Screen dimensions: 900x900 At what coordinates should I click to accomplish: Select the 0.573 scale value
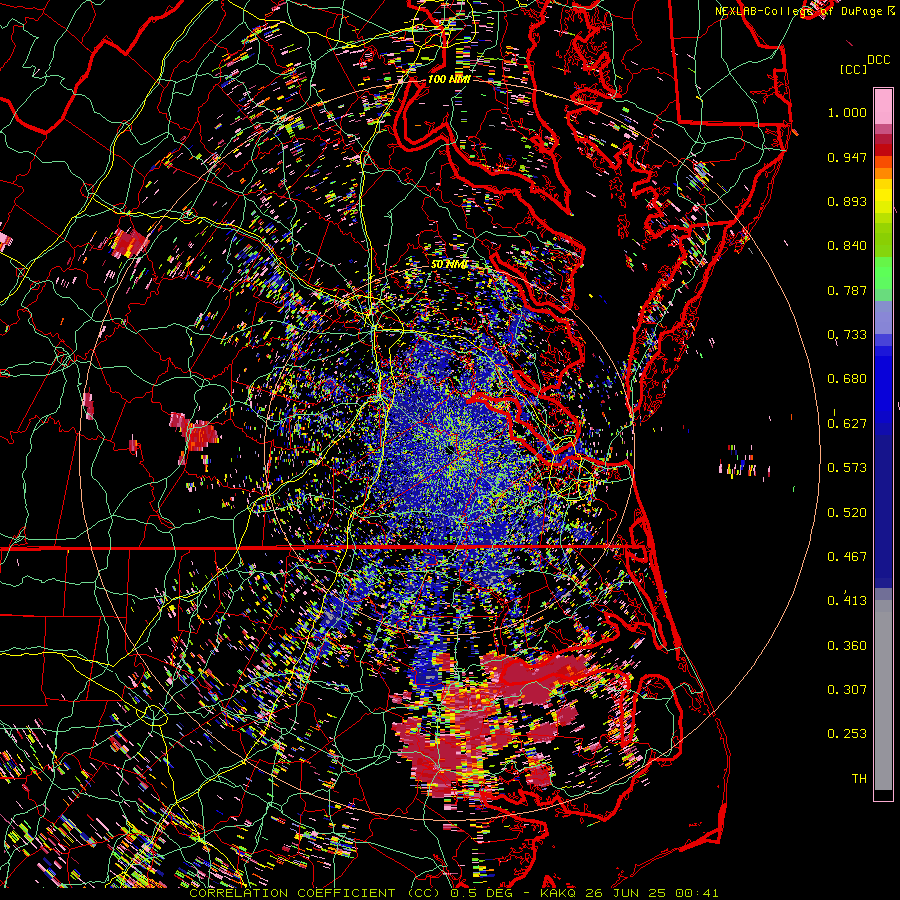[x=847, y=468]
